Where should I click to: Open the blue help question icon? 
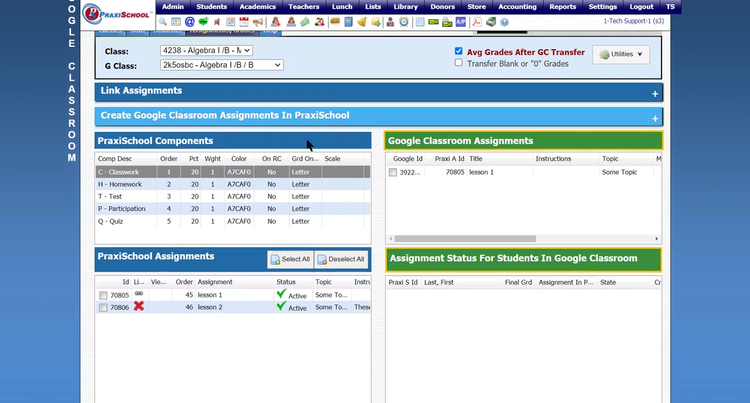coord(504,22)
